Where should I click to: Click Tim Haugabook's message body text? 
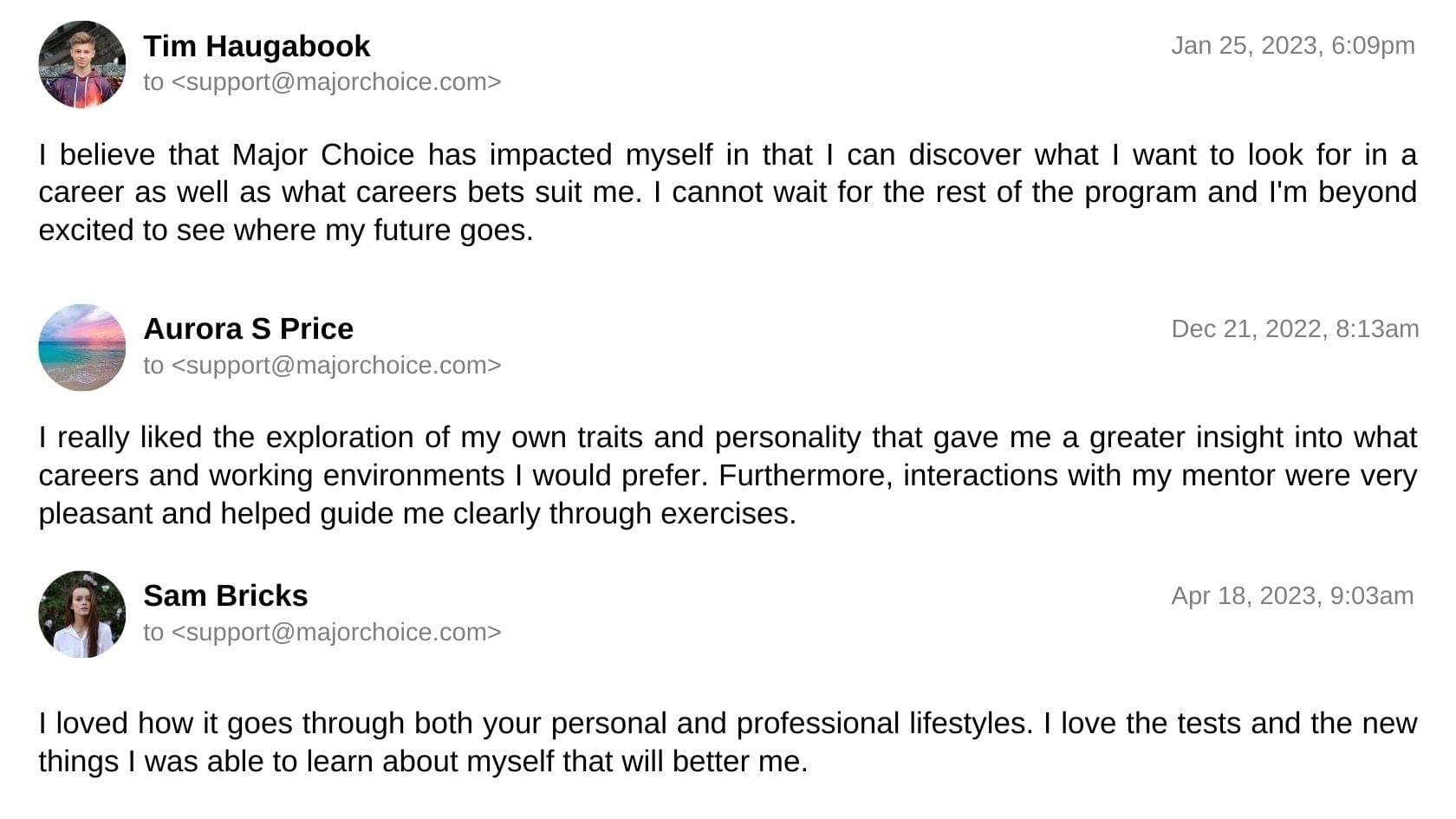728,192
